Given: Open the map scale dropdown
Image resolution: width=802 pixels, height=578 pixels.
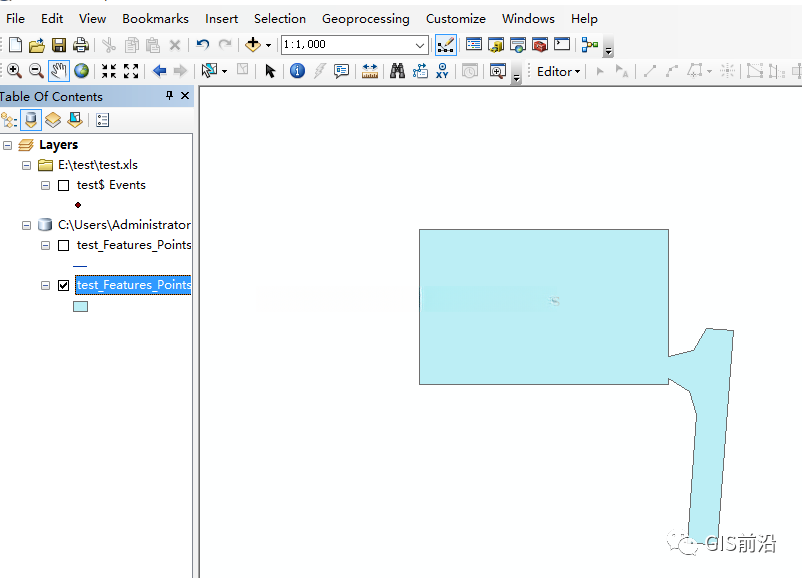Looking at the screenshot, I should coord(420,45).
